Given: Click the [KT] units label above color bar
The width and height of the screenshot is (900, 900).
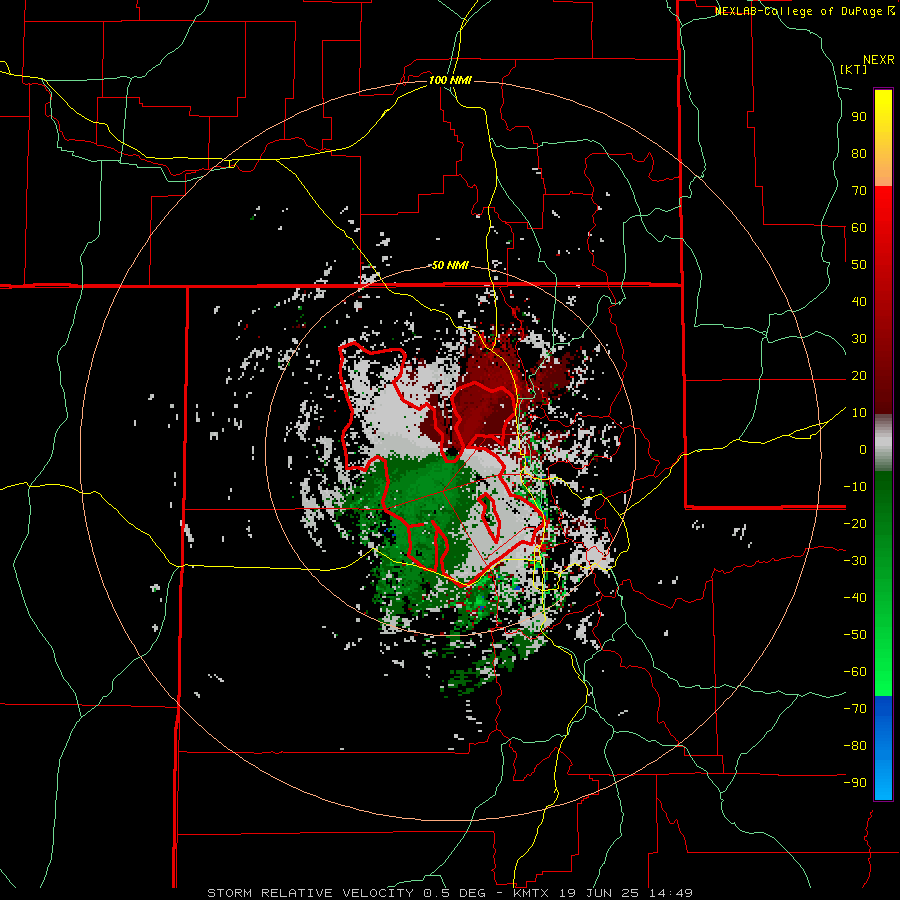Looking at the screenshot, I should point(853,69).
